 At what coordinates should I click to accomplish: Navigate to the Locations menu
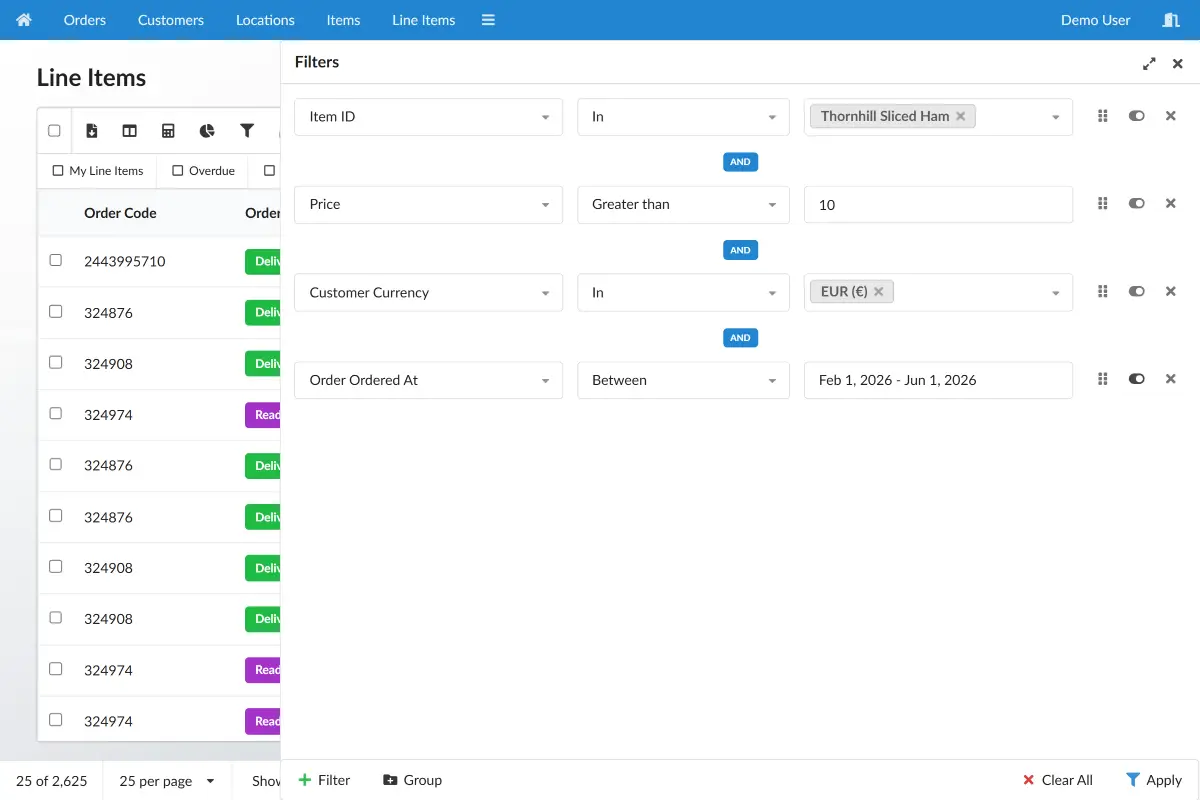pos(265,20)
